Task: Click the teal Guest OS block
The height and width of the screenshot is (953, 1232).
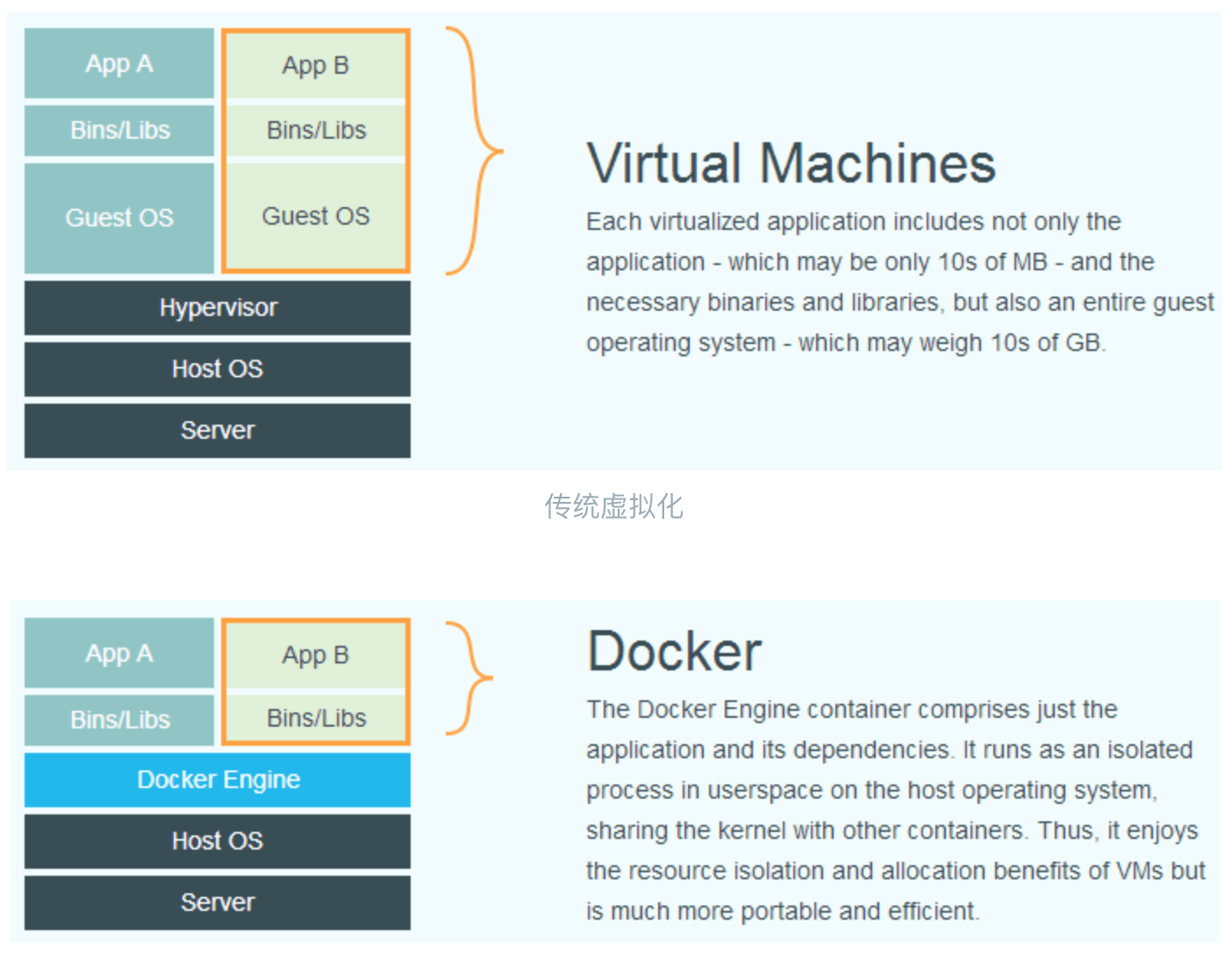Action: [119, 218]
